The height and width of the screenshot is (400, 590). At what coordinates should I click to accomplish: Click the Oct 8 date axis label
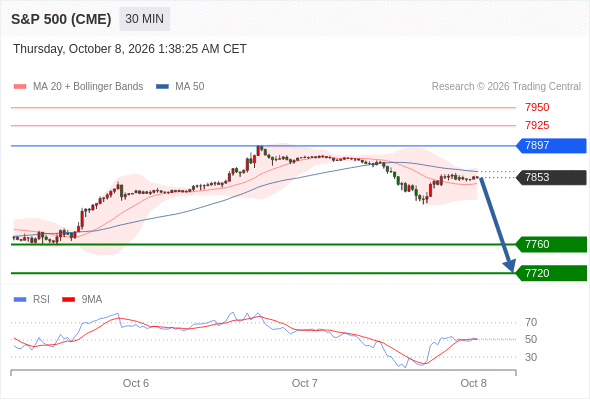473,383
